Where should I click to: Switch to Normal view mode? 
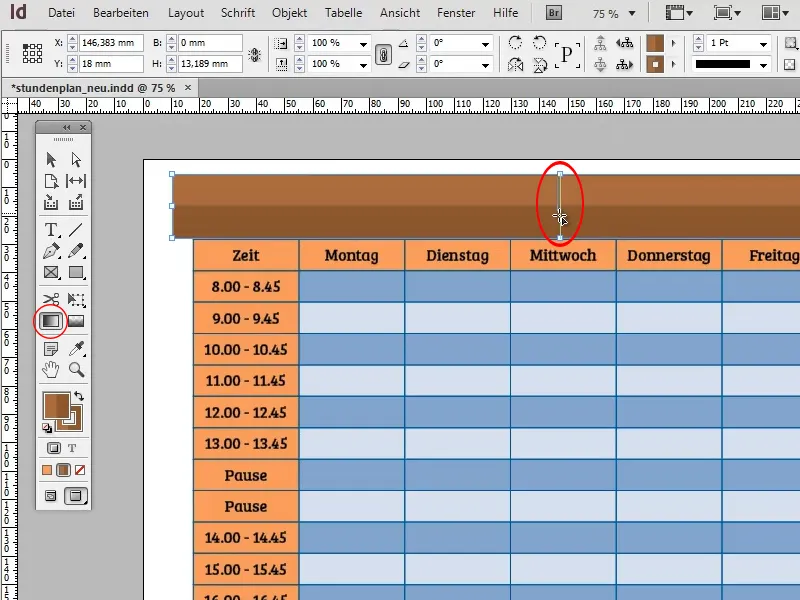(51, 495)
